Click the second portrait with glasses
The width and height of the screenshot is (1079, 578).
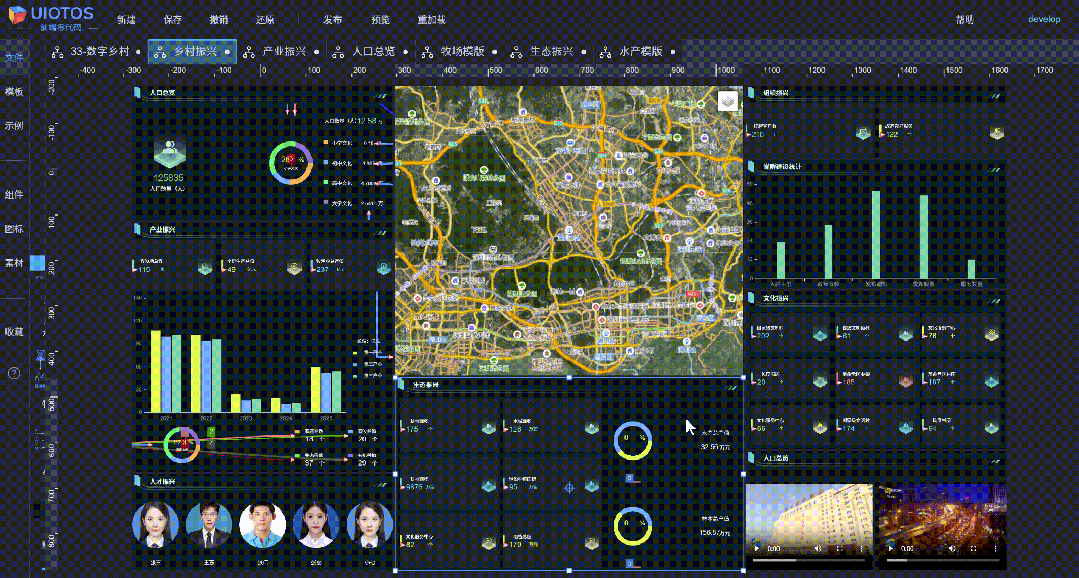coord(209,525)
